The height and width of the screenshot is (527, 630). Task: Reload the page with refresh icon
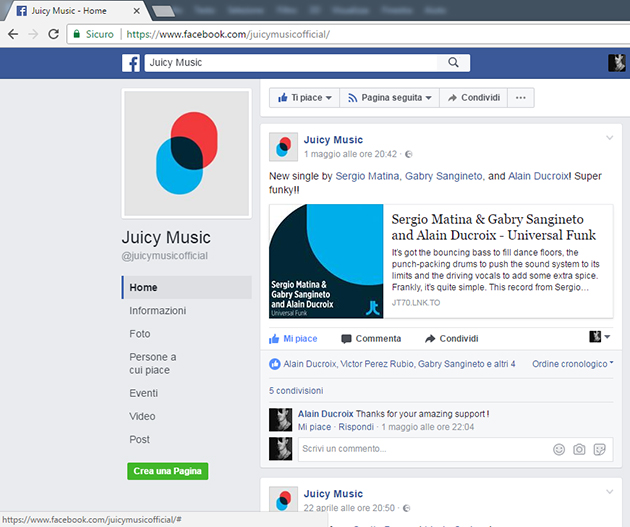[53, 34]
